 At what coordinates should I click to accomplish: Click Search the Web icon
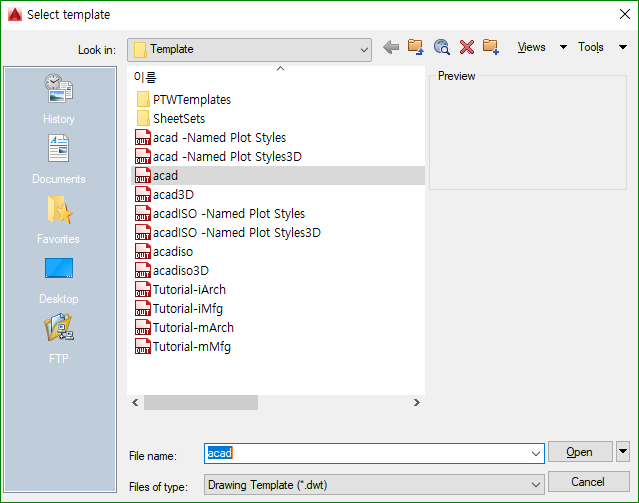click(441, 47)
